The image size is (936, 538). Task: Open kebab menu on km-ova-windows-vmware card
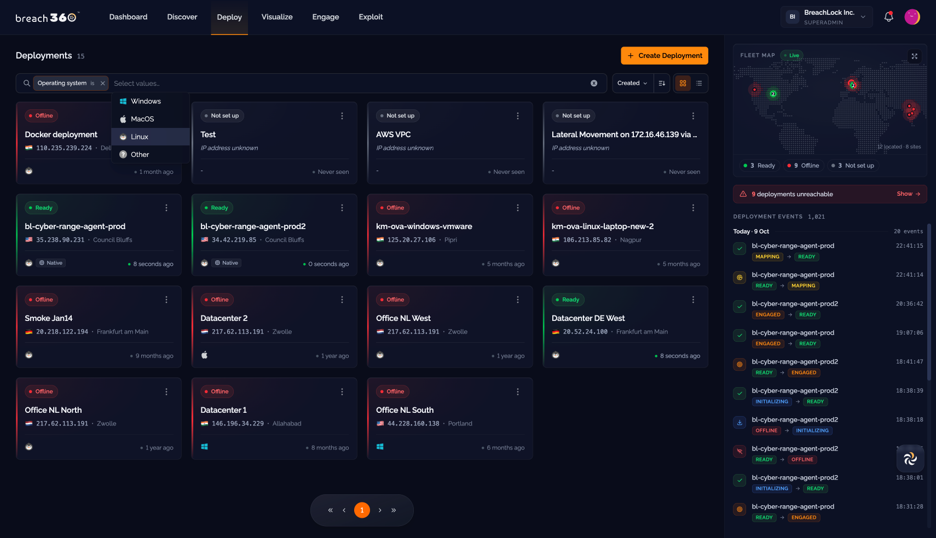[518, 208]
